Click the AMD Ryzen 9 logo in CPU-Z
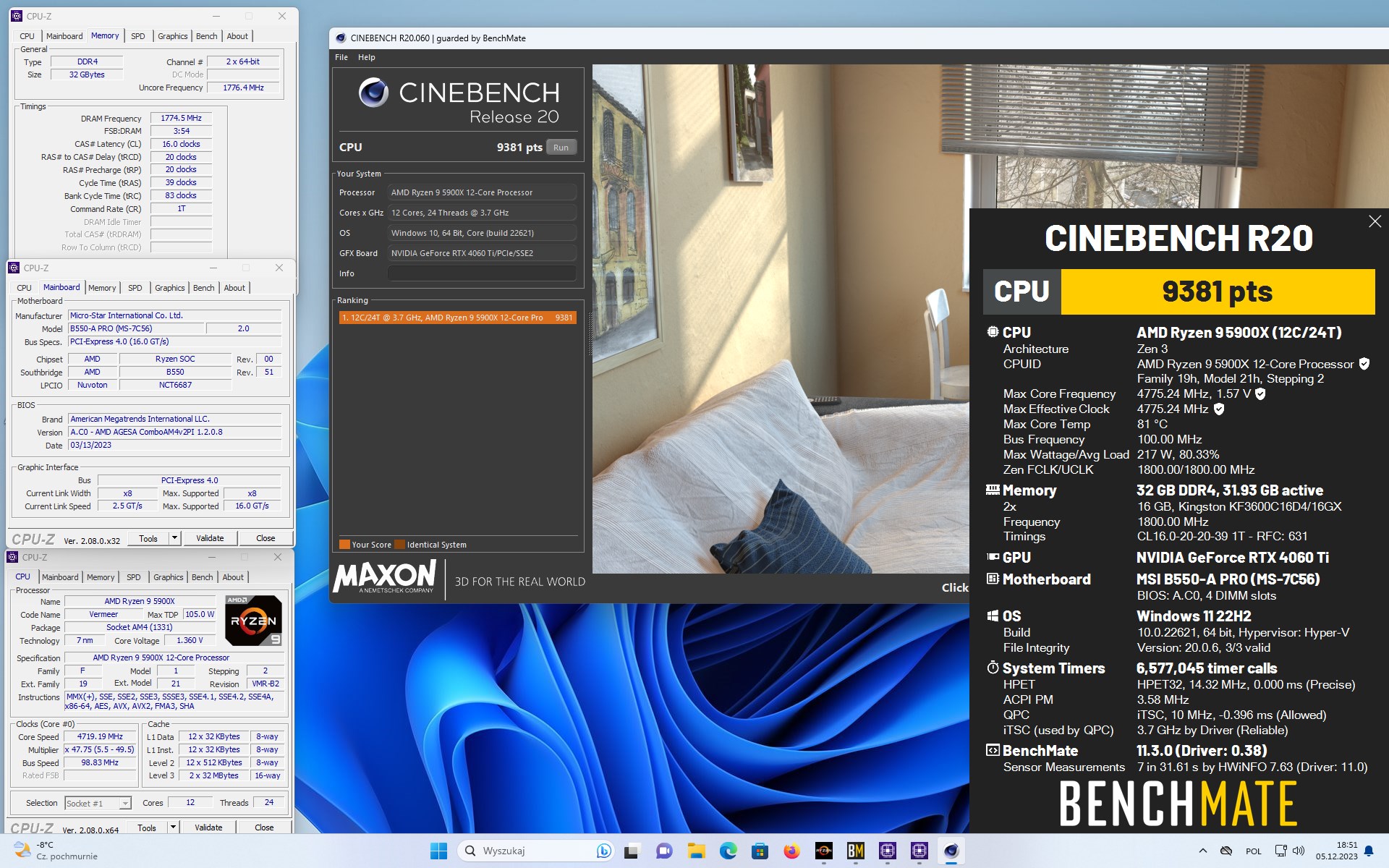The image size is (1389, 868). tap(253, 620)
